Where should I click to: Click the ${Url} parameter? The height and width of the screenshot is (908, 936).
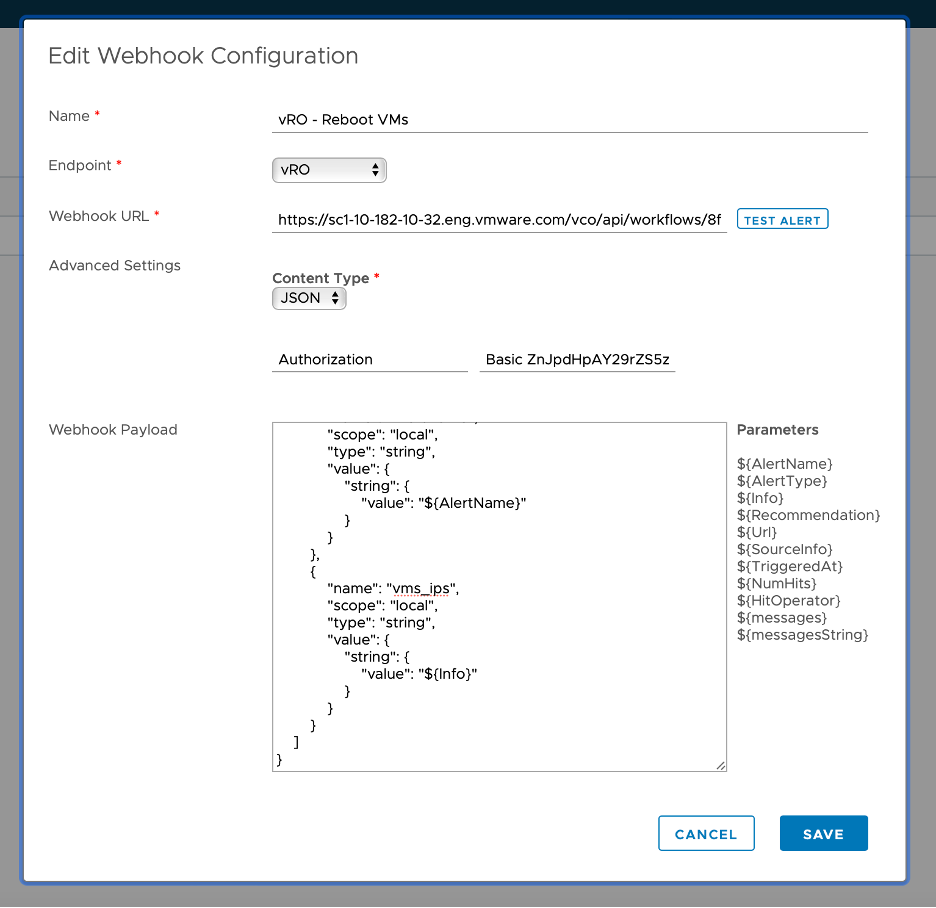[x=757, y=532]
